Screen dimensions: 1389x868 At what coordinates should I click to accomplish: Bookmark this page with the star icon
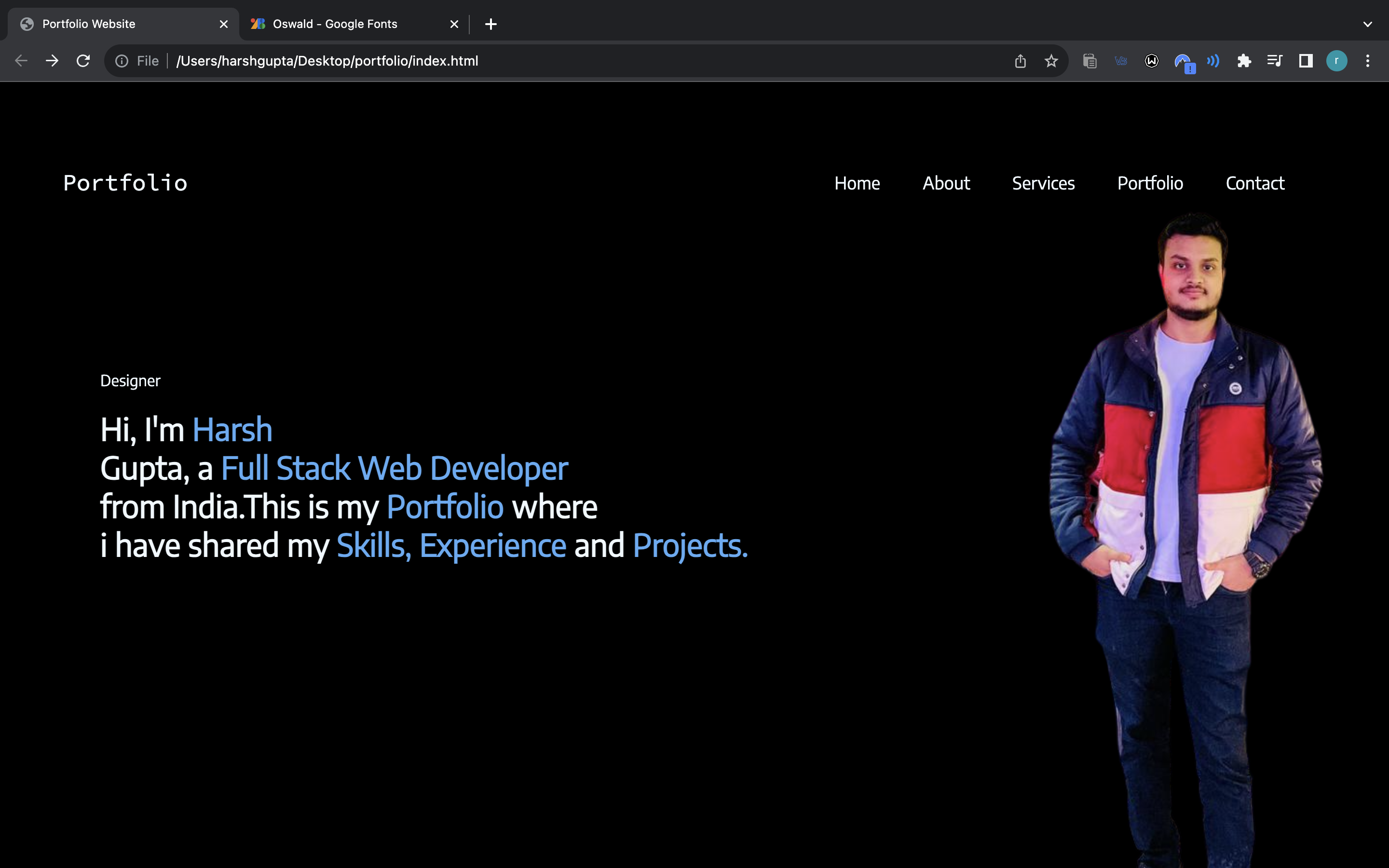point(1051,61)
